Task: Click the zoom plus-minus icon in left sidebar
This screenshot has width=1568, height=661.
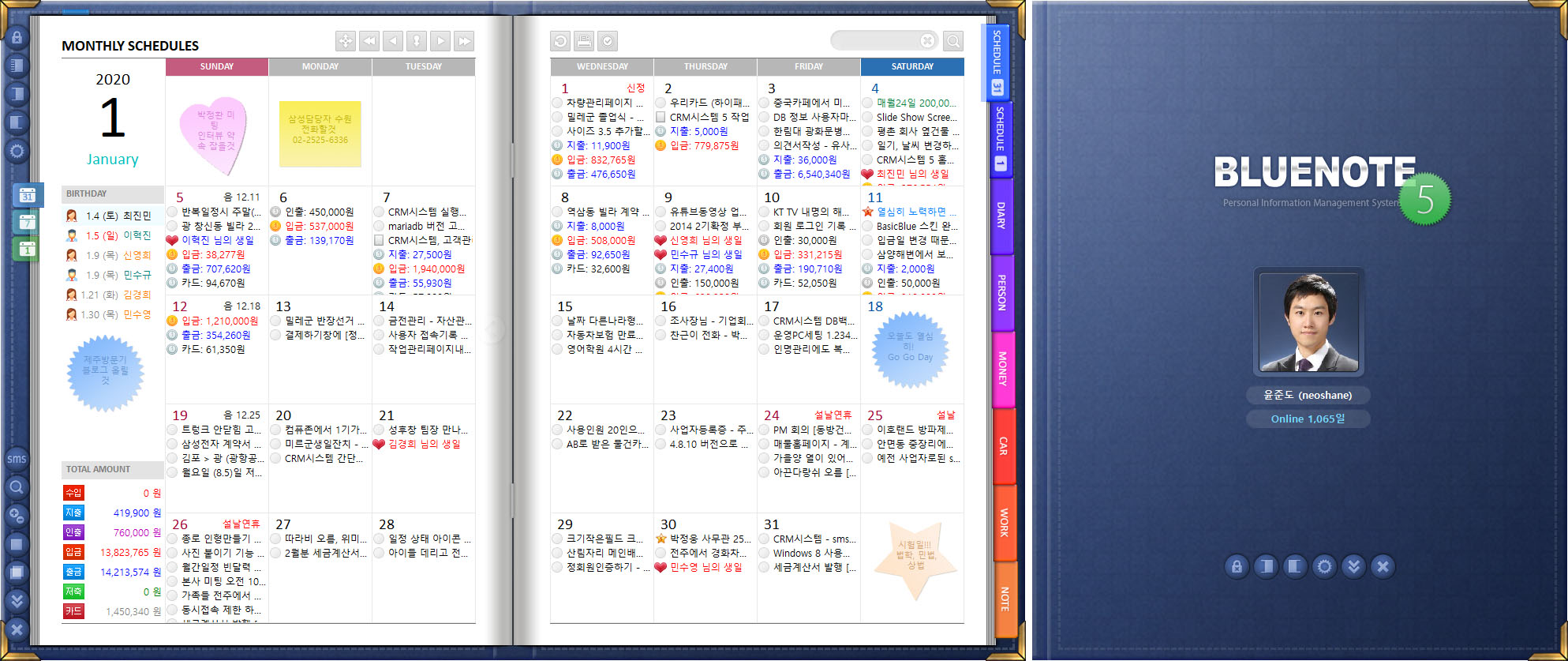Action: [x=17, y=516]
